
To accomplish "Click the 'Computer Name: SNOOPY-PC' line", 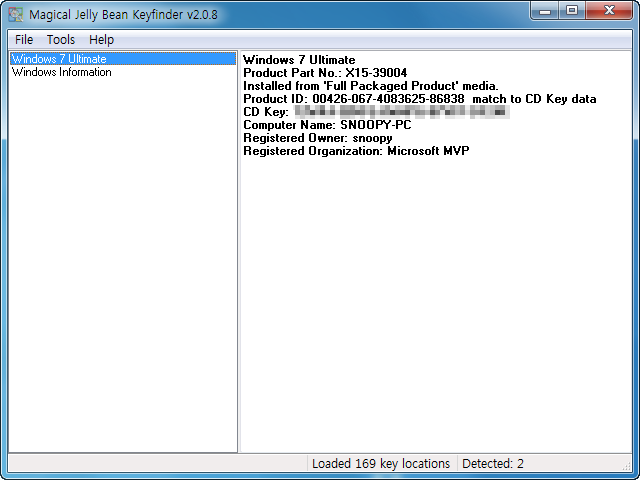I will click(327, 124).
